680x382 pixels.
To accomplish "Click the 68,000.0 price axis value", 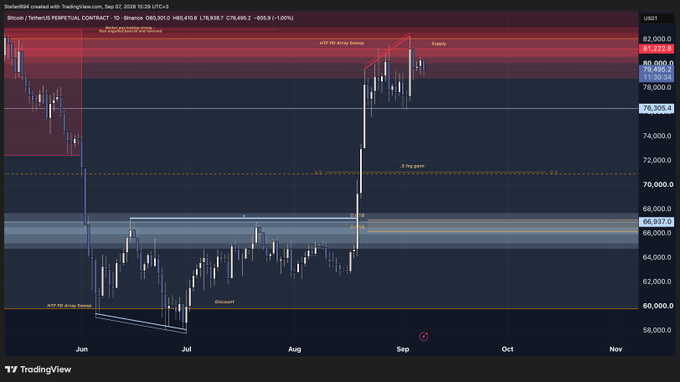I will tap(657, 209).
